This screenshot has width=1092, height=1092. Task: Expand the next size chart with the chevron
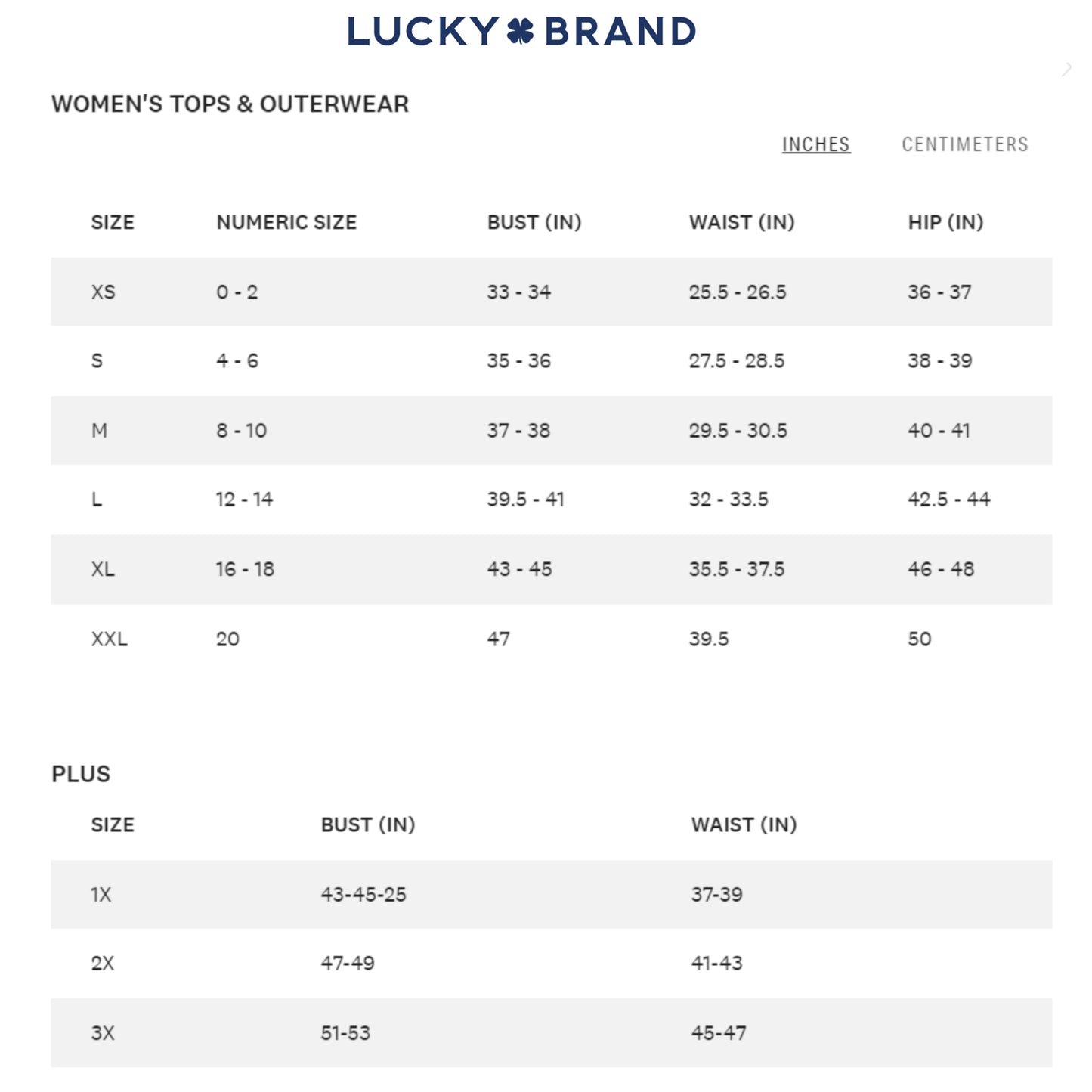point(1067,68)
